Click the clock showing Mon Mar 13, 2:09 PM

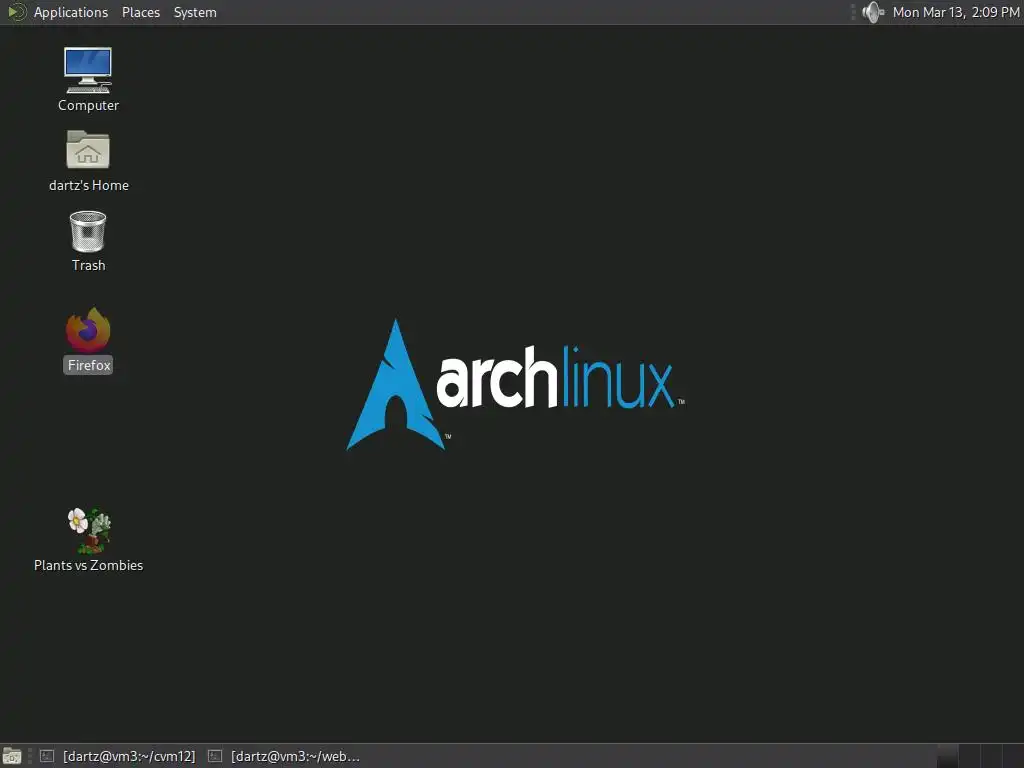[x=955, y=12]
